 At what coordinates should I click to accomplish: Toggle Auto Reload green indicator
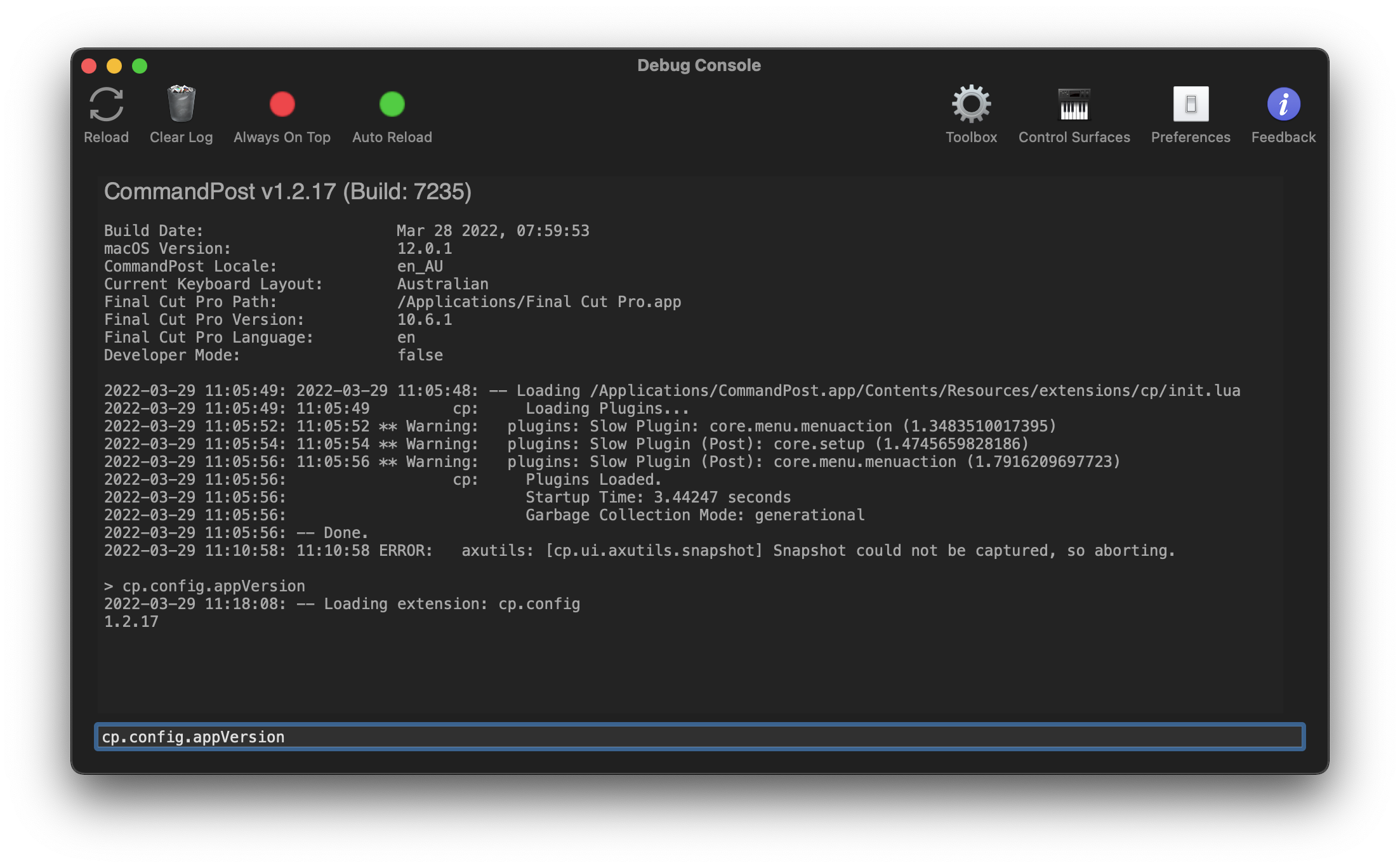click(392, 104)
